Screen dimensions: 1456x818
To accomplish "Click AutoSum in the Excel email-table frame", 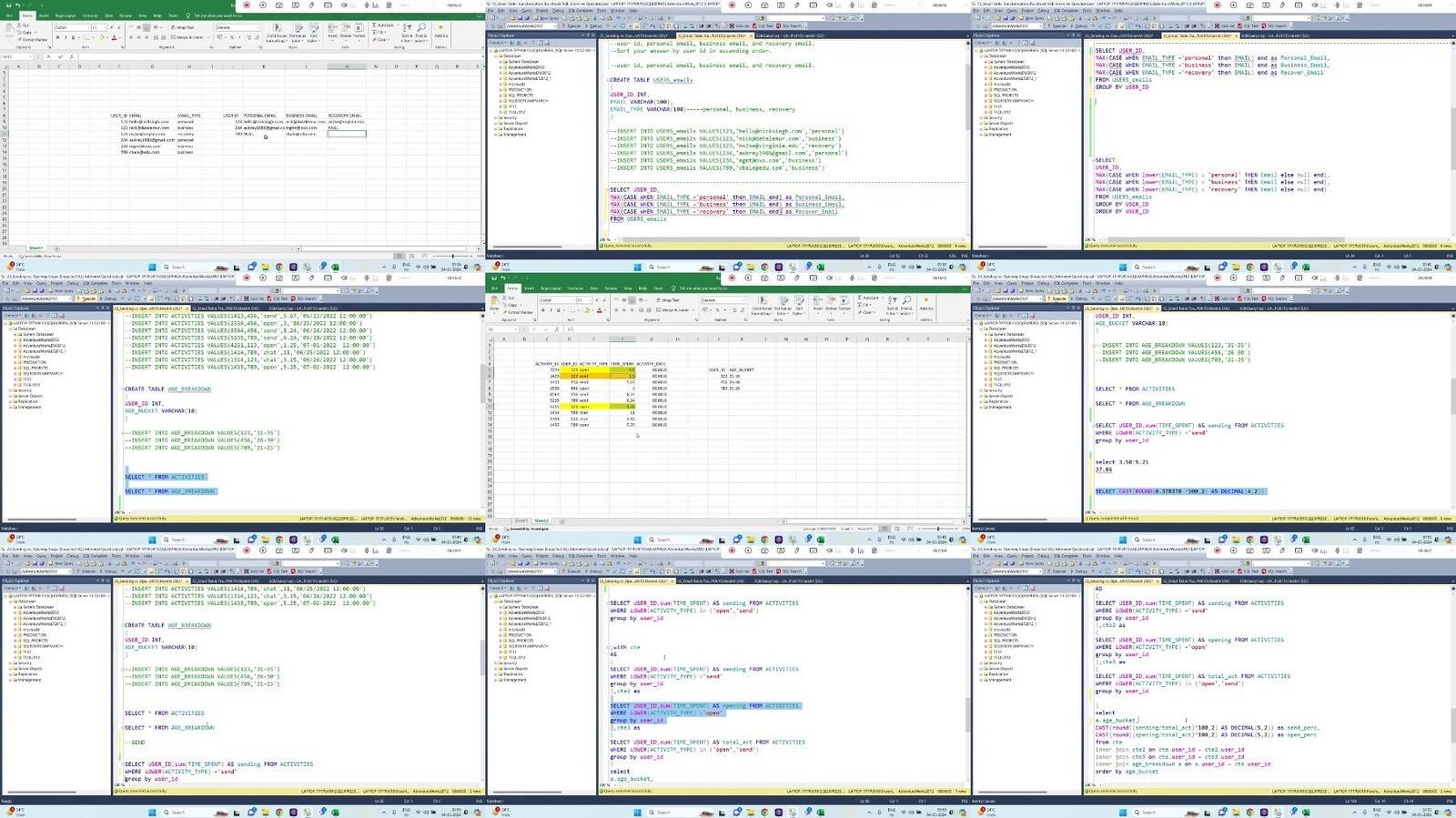I will click(x=384, y=25).
